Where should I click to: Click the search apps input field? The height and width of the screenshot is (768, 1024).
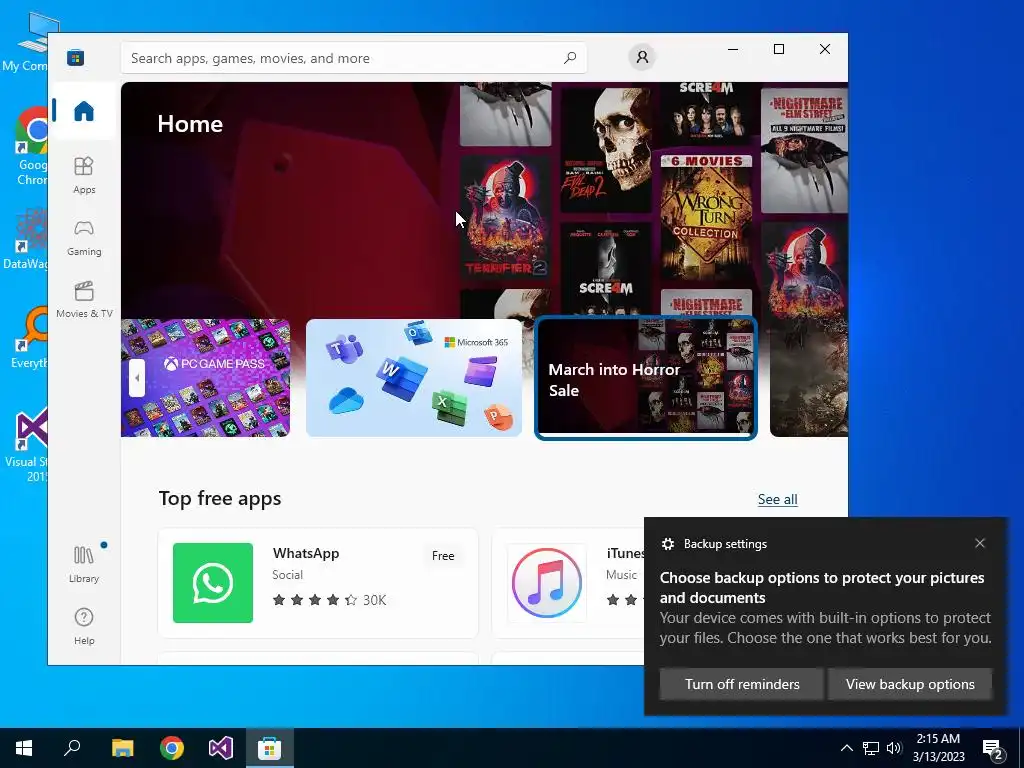[353, 57]
